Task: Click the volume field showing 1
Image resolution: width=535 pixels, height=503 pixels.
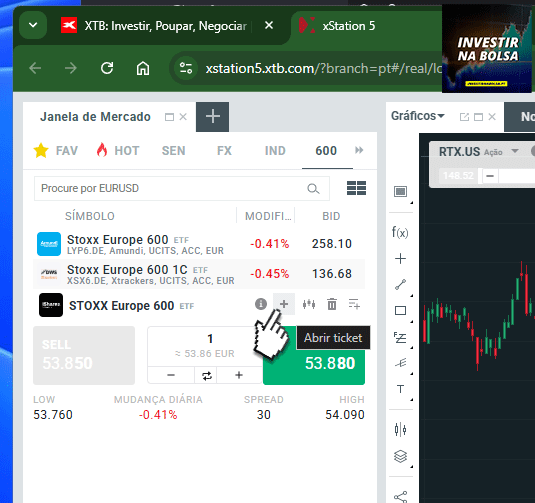Action: point(209,339)
